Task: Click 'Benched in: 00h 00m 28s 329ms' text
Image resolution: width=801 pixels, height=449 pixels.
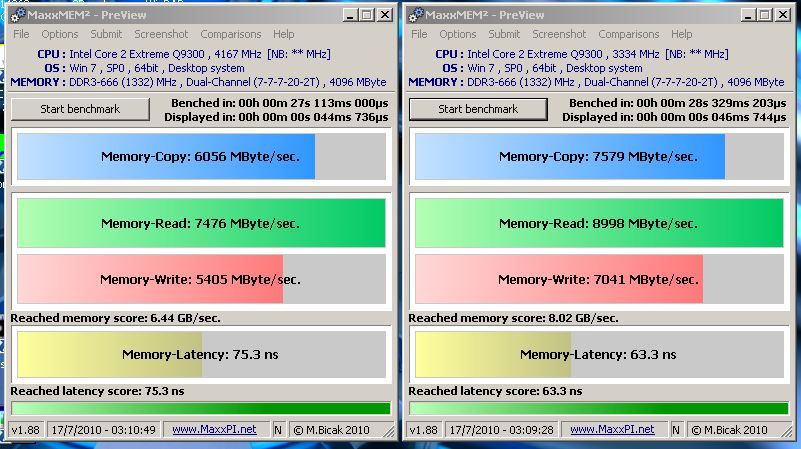Action: (677, 103)
